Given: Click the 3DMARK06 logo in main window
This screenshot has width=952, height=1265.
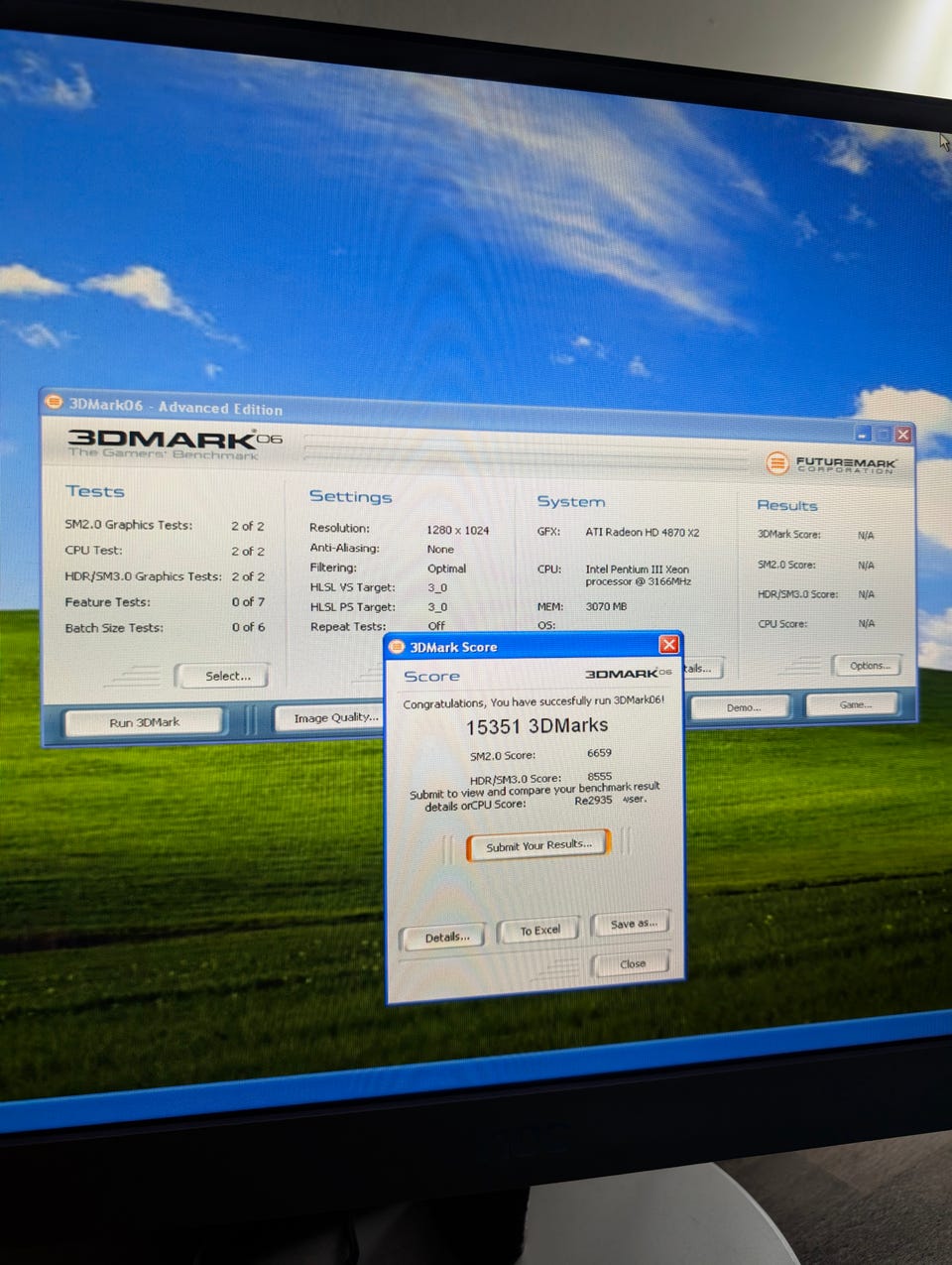Looking at the screenshot, I should 174,443.
